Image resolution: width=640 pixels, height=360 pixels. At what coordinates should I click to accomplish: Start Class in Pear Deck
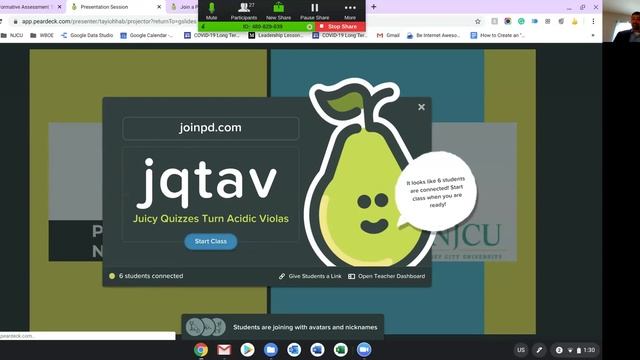tap(211, 242)
